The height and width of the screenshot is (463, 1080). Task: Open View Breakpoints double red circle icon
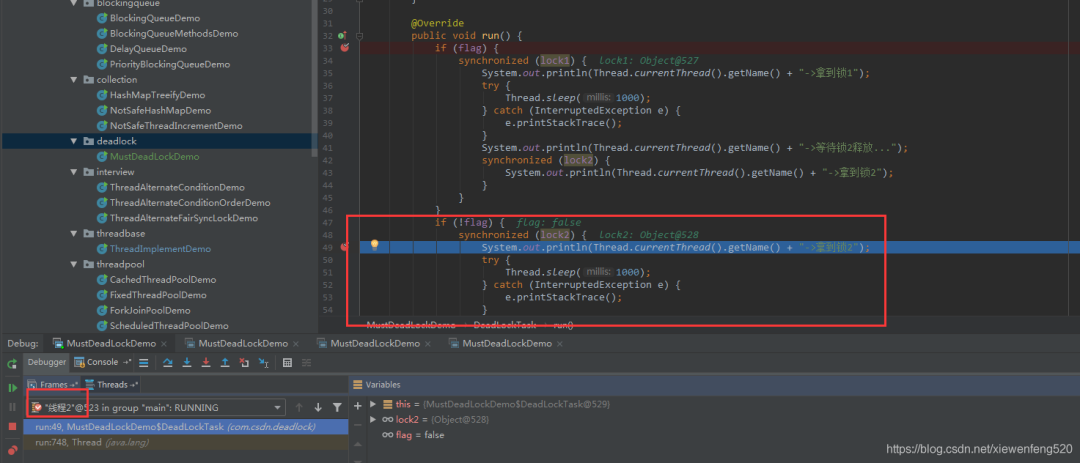tap(12, 451)
